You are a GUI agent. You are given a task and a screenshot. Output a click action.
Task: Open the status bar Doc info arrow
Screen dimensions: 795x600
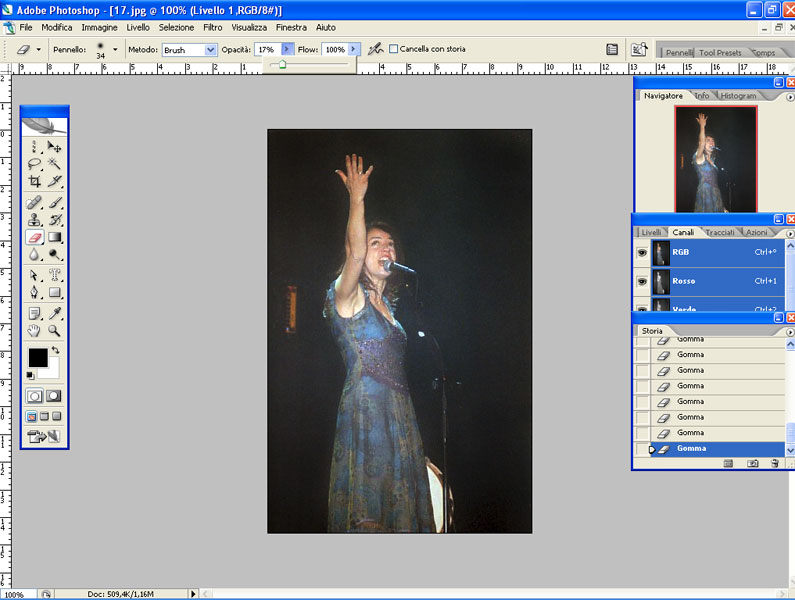click(193, 593)
